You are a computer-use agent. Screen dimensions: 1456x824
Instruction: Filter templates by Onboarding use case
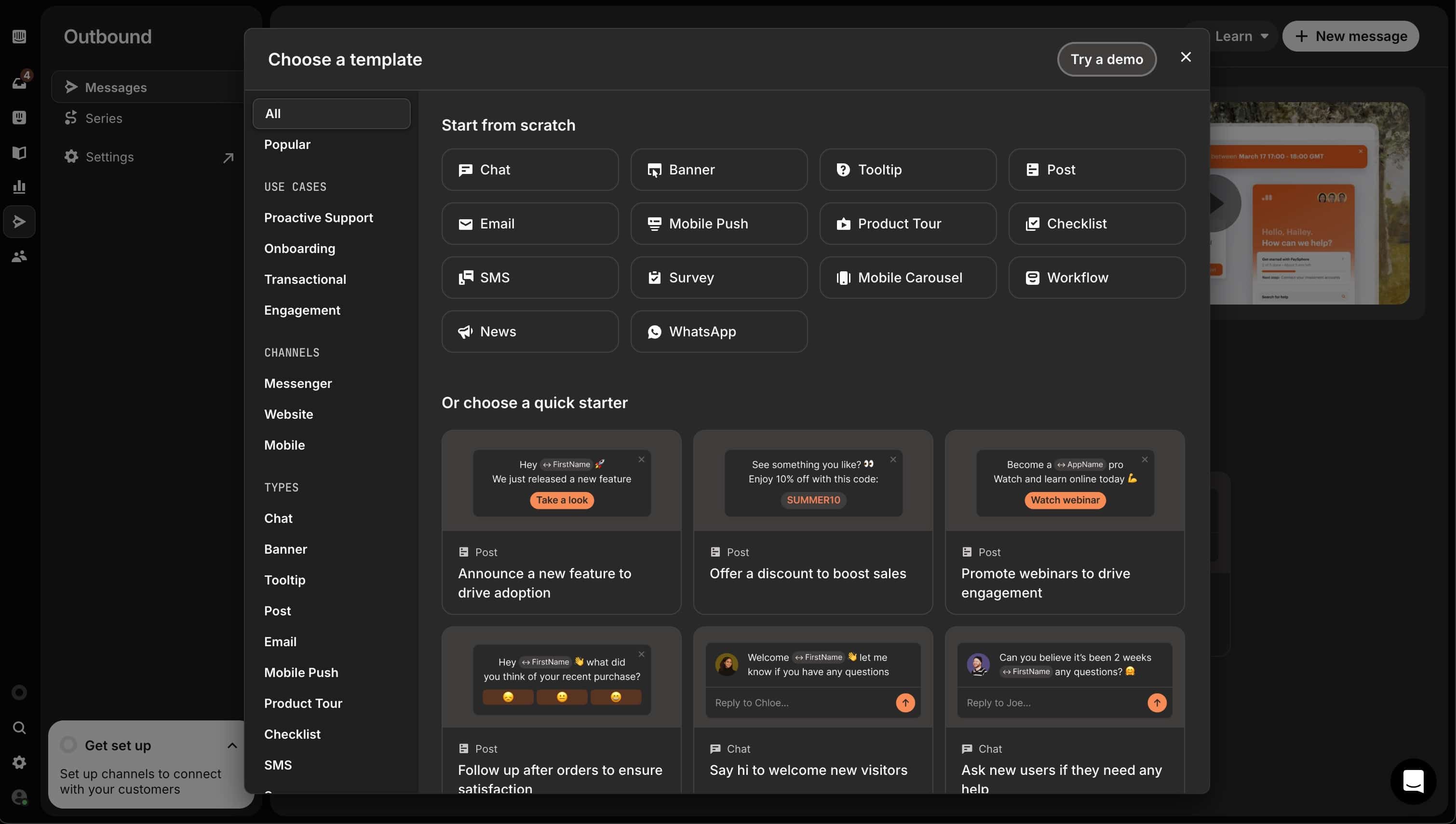300,249
